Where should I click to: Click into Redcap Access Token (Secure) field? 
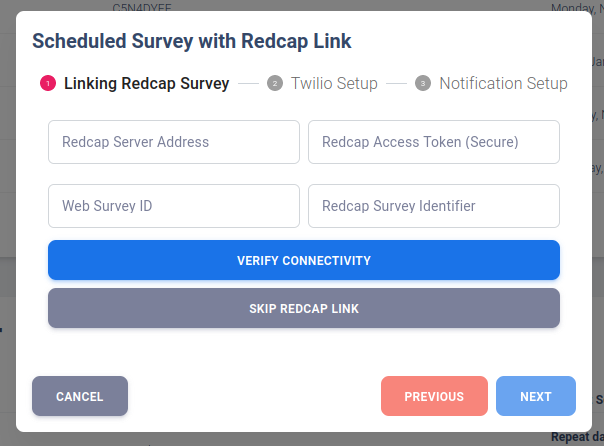pos(434,142)
